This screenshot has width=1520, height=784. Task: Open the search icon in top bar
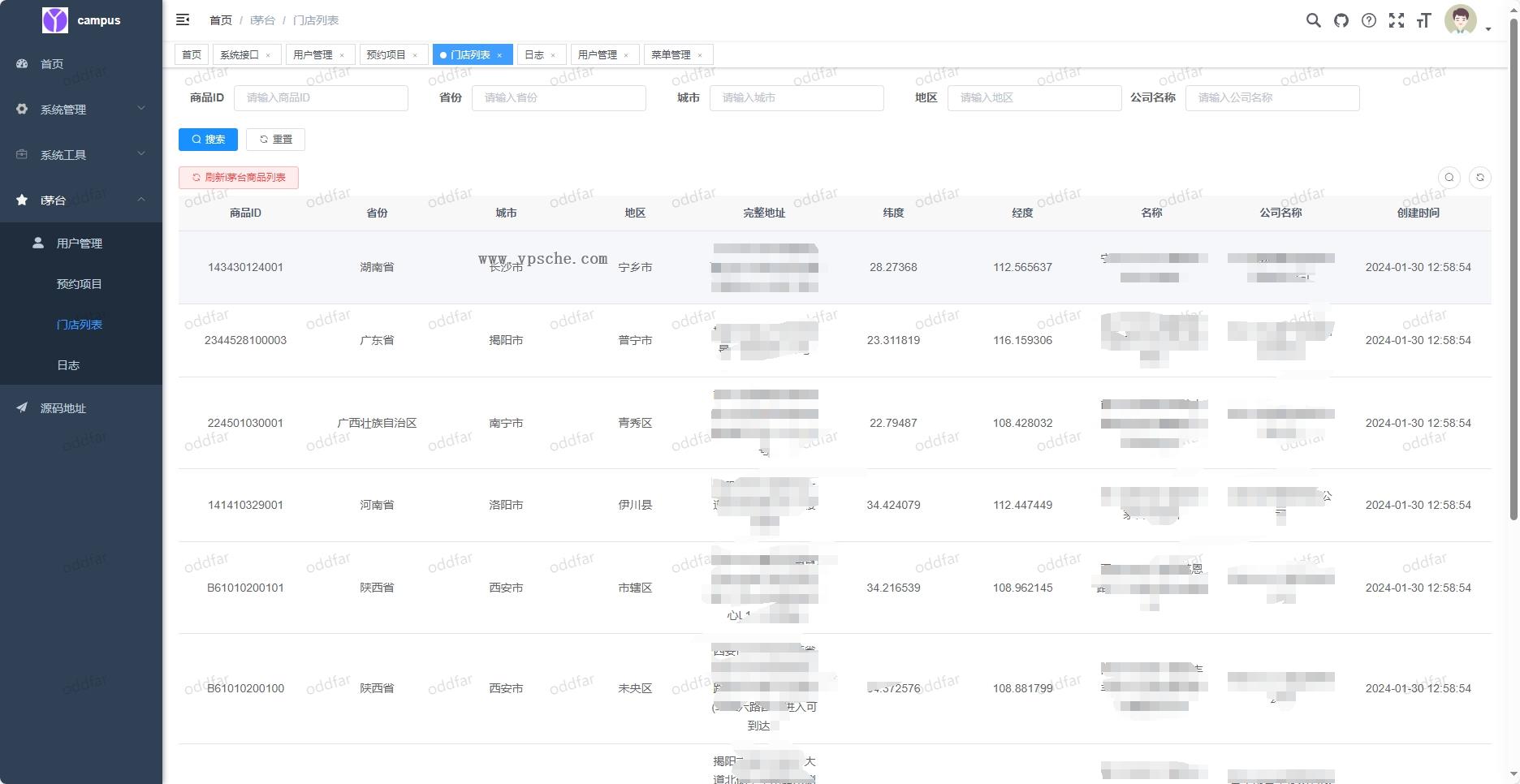pos(1313,20)
